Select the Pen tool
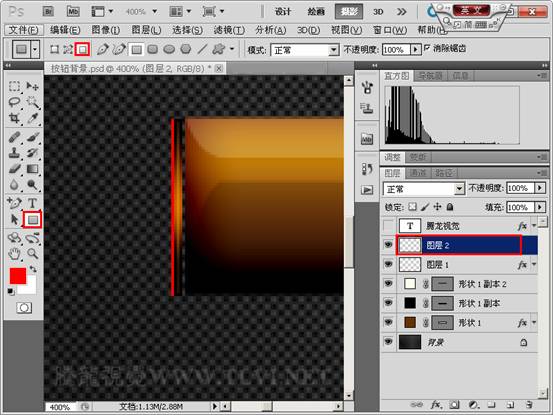The image size is (553, 415). click(x=14, y=203)
